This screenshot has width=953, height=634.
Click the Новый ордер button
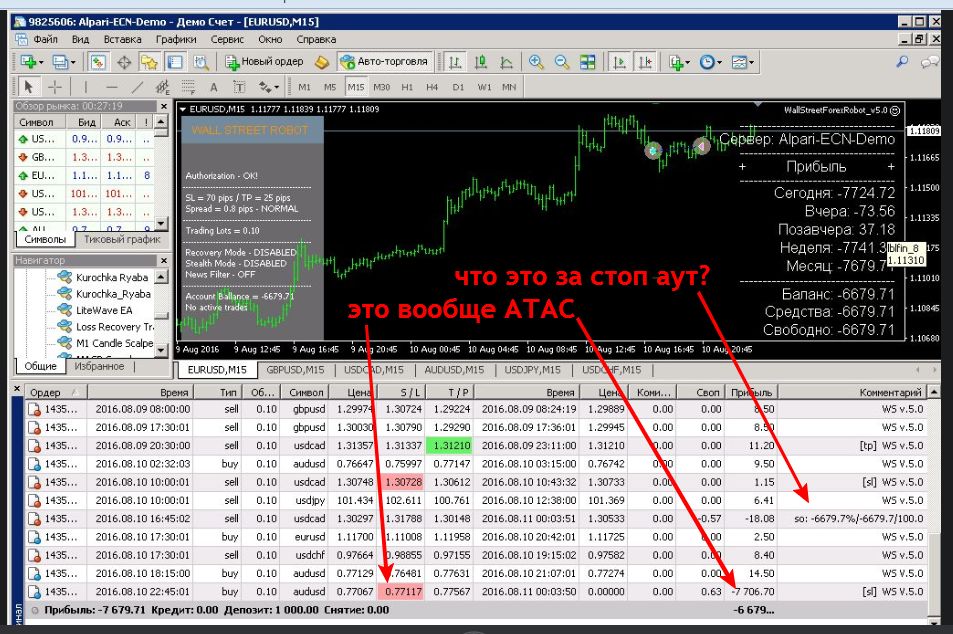click(x=264, y=61)
